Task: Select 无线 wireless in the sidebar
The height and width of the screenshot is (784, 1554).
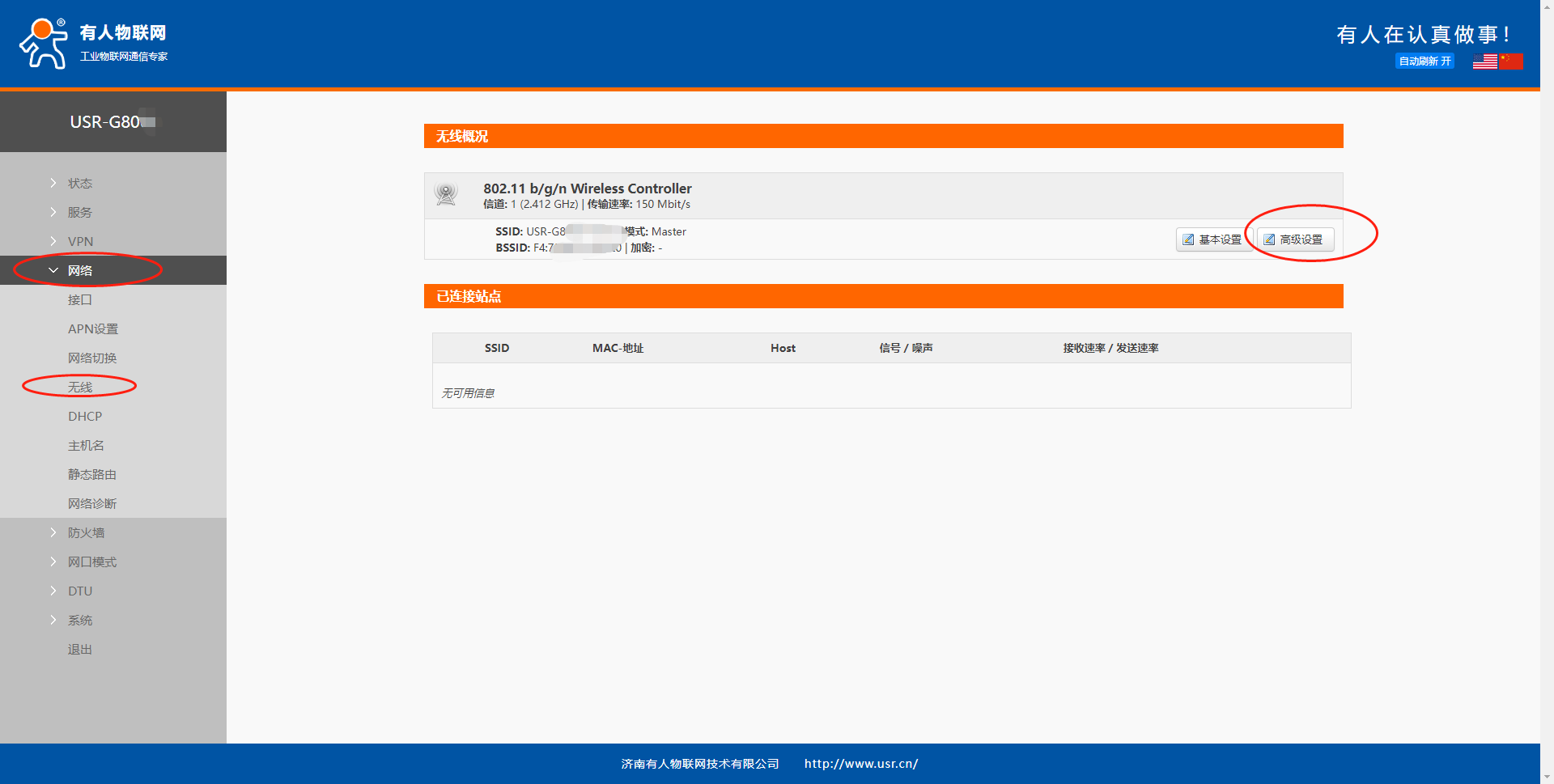Action: point(79,388)
